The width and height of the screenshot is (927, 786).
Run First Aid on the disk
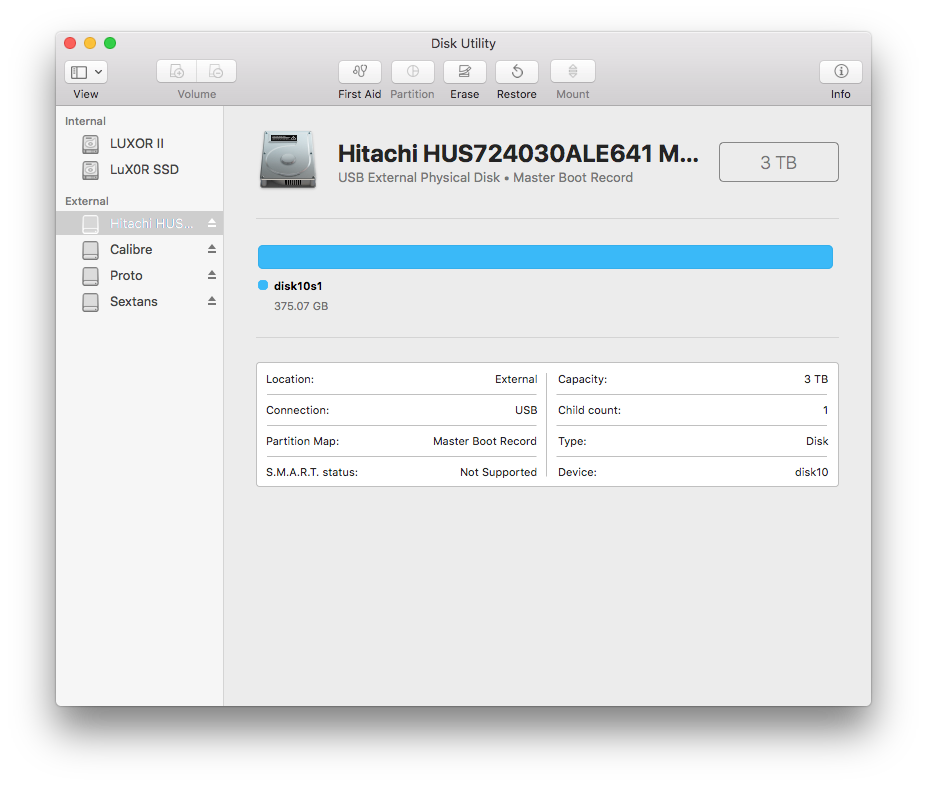pos(359,72)
